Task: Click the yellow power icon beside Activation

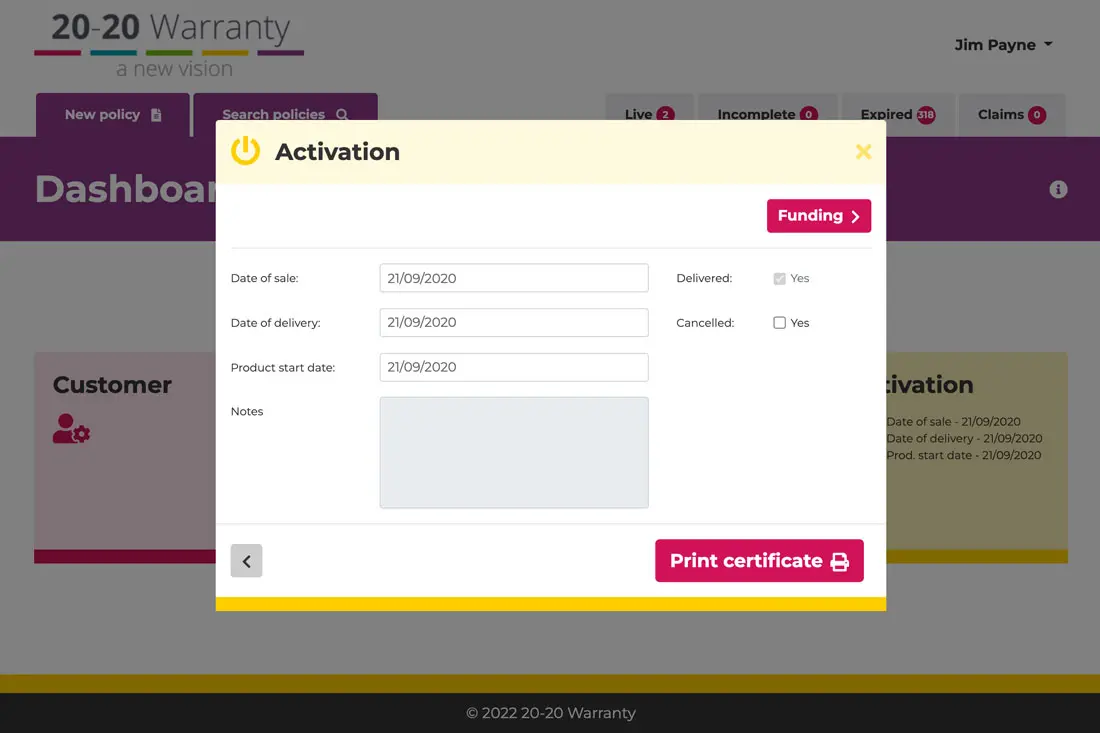Action: (x=245, y=151)
